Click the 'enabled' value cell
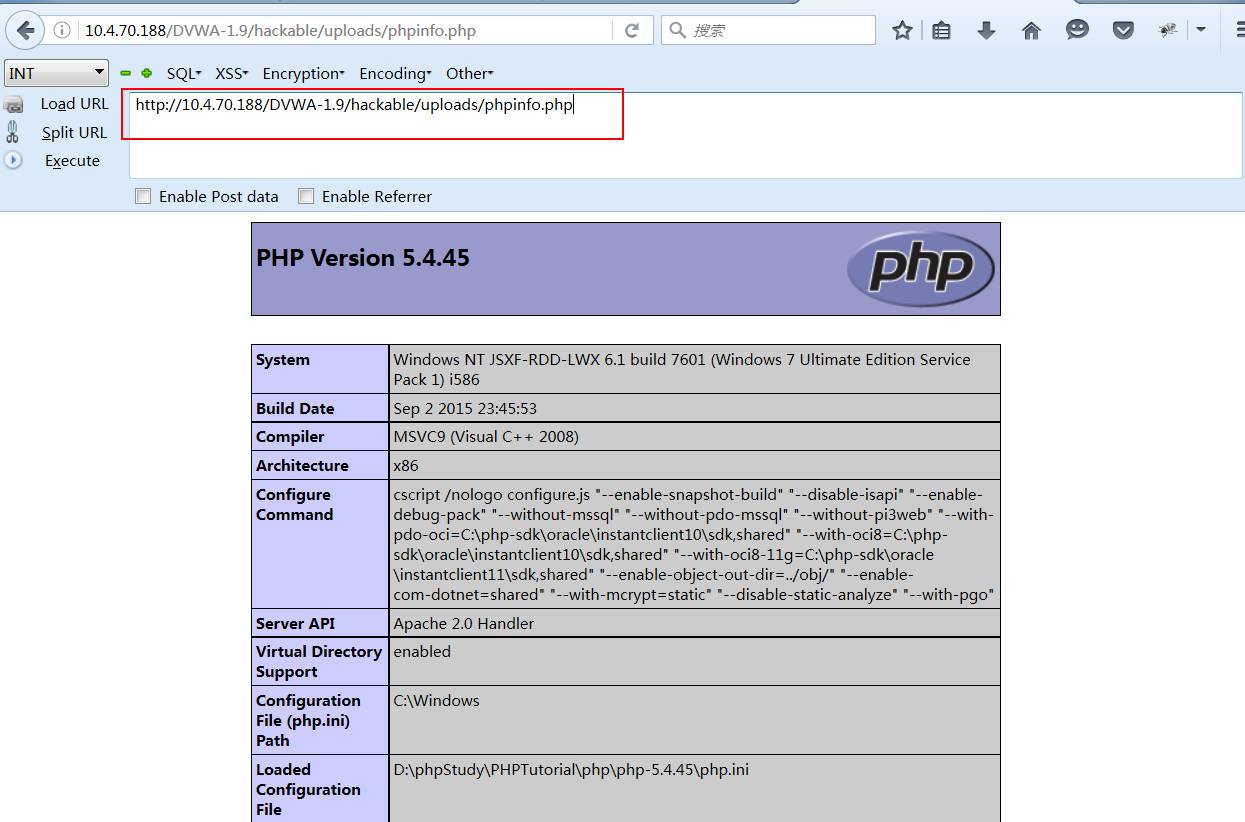This screenshot has height=822, width=1245. pos(422,652)
